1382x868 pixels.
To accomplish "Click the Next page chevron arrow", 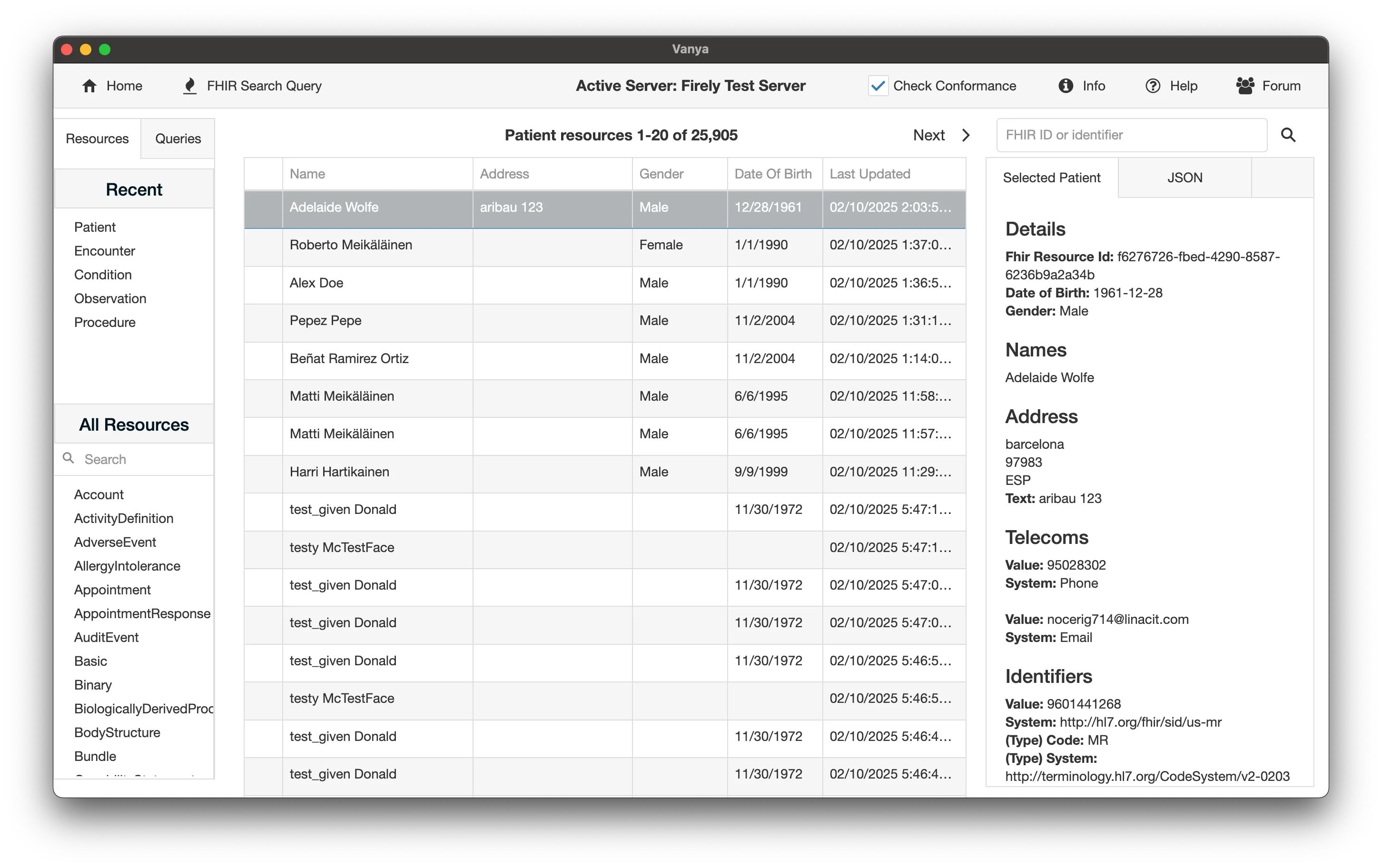I will pos(965,135).
